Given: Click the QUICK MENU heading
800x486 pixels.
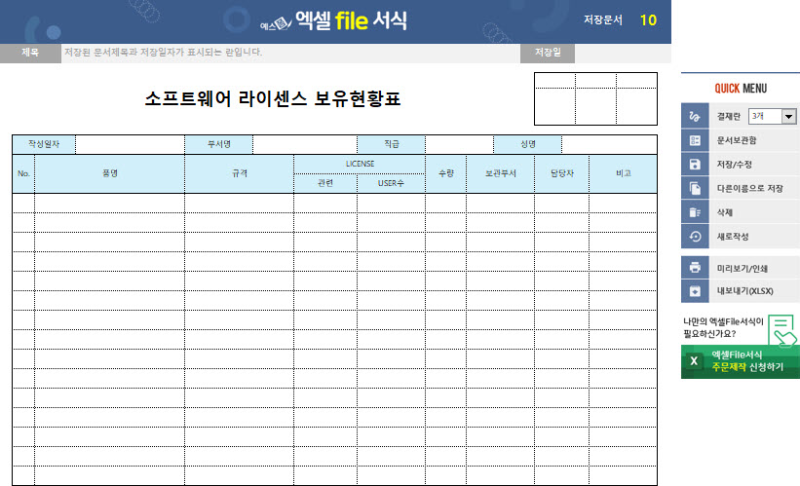Looking at the screenshot, I should (x=740, y=89).
